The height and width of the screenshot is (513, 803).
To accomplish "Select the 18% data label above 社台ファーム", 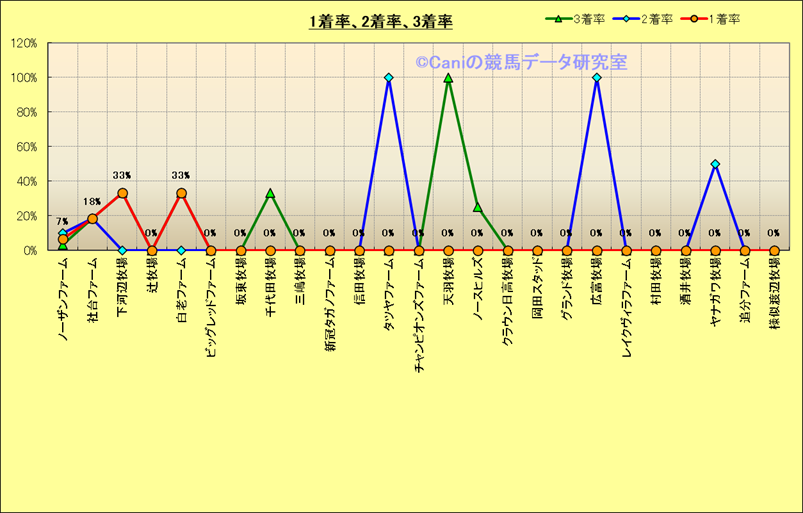I will point(92,202).
